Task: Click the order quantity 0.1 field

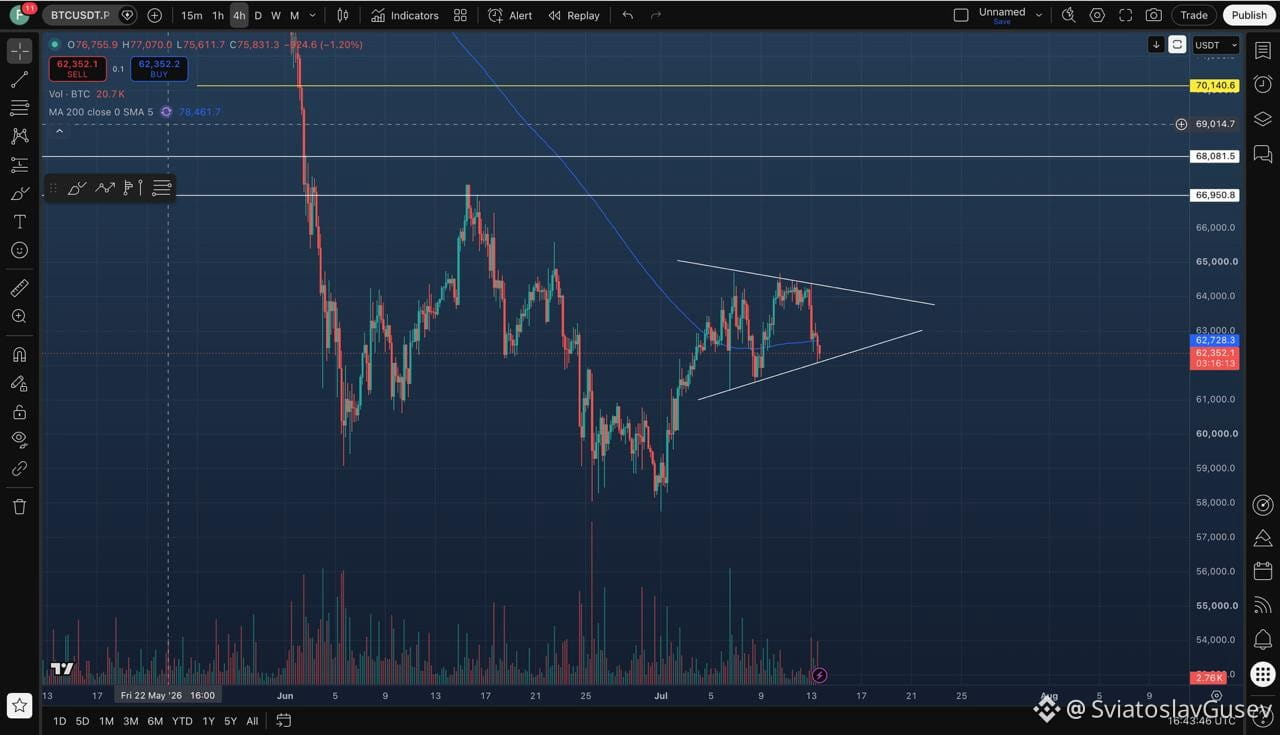Action: click(118, 69)
